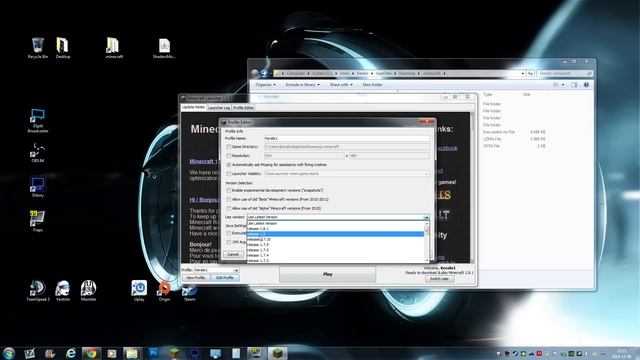Select the Dxtory desktop shortcut

[38, 187]
